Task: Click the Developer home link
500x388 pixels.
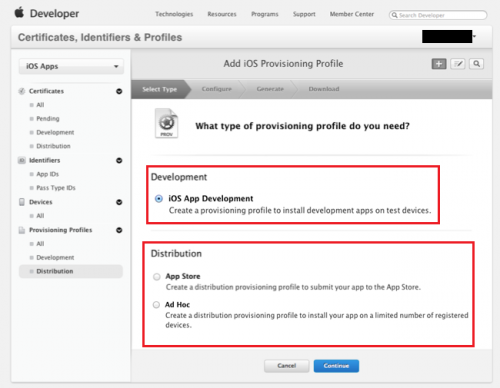Action: pyautogui.click(x=54, y=13)
